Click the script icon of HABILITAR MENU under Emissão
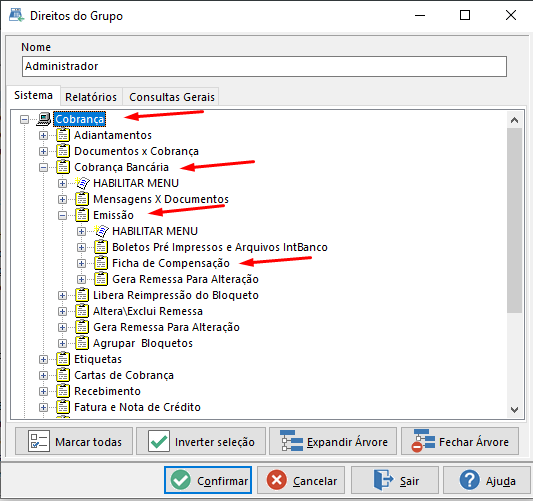This screenshot has width=533, height=501. point(101,231)
